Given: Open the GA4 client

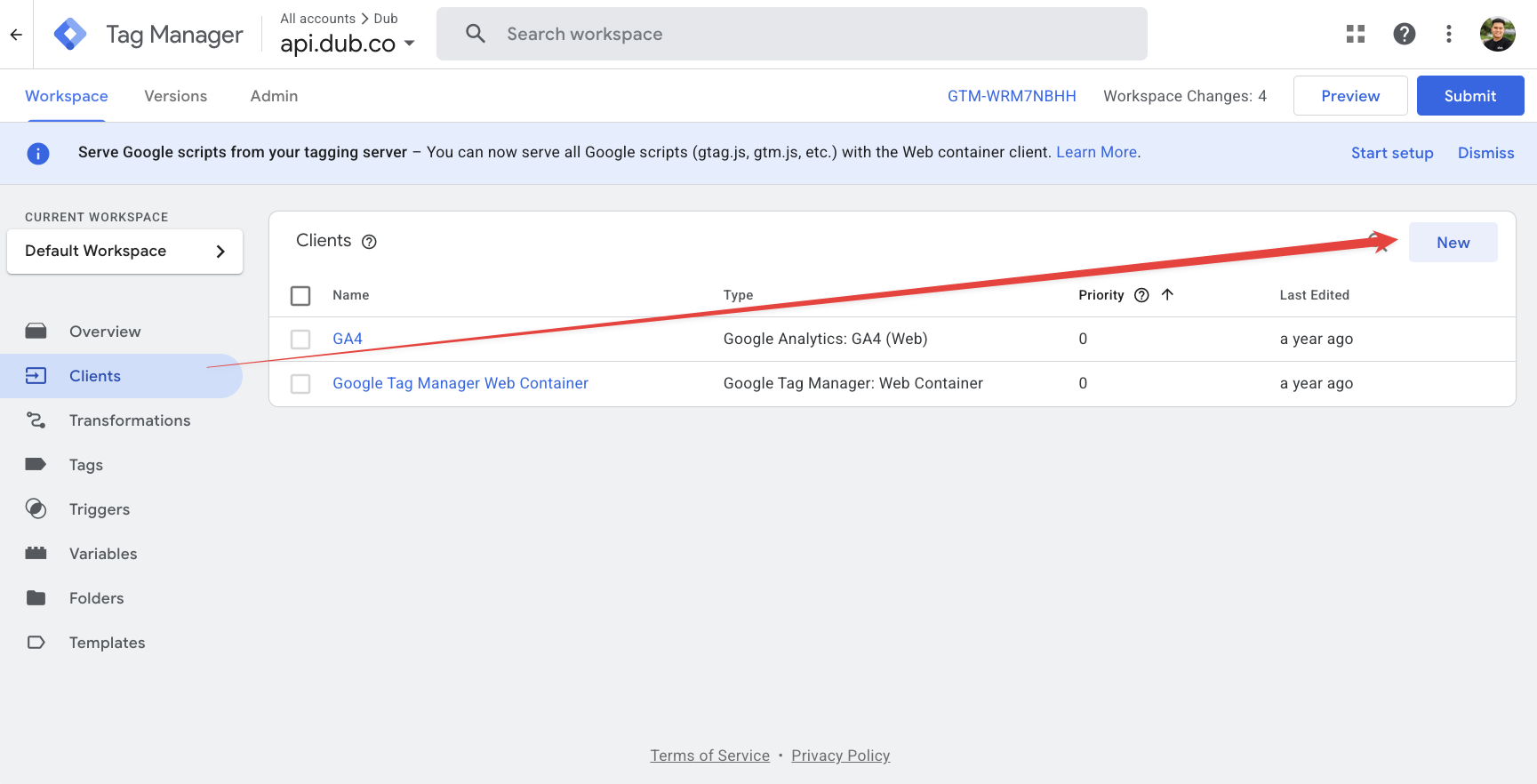Looking at the screenshot, I should point(348,339).
